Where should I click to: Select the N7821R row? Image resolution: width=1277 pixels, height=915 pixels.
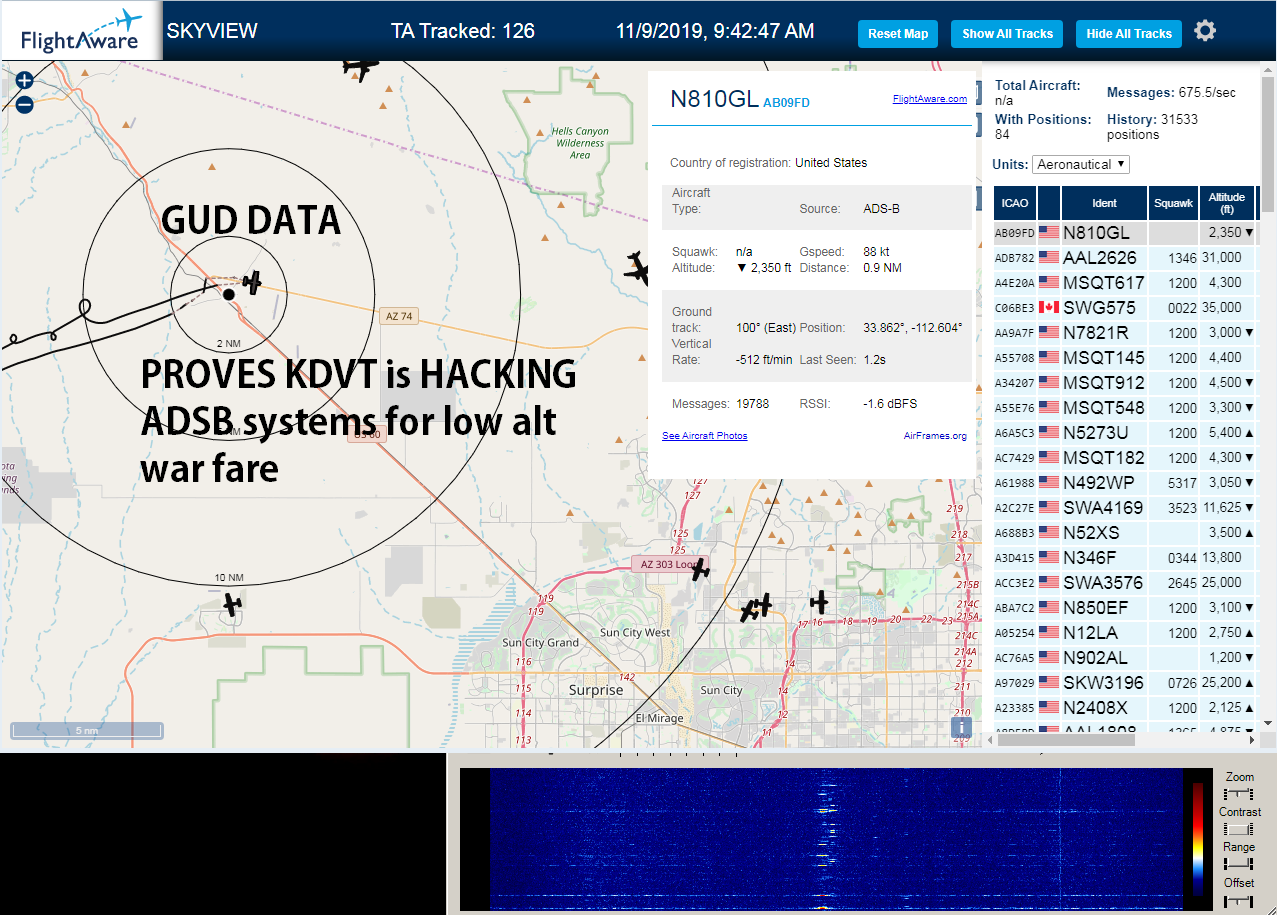1125,333
